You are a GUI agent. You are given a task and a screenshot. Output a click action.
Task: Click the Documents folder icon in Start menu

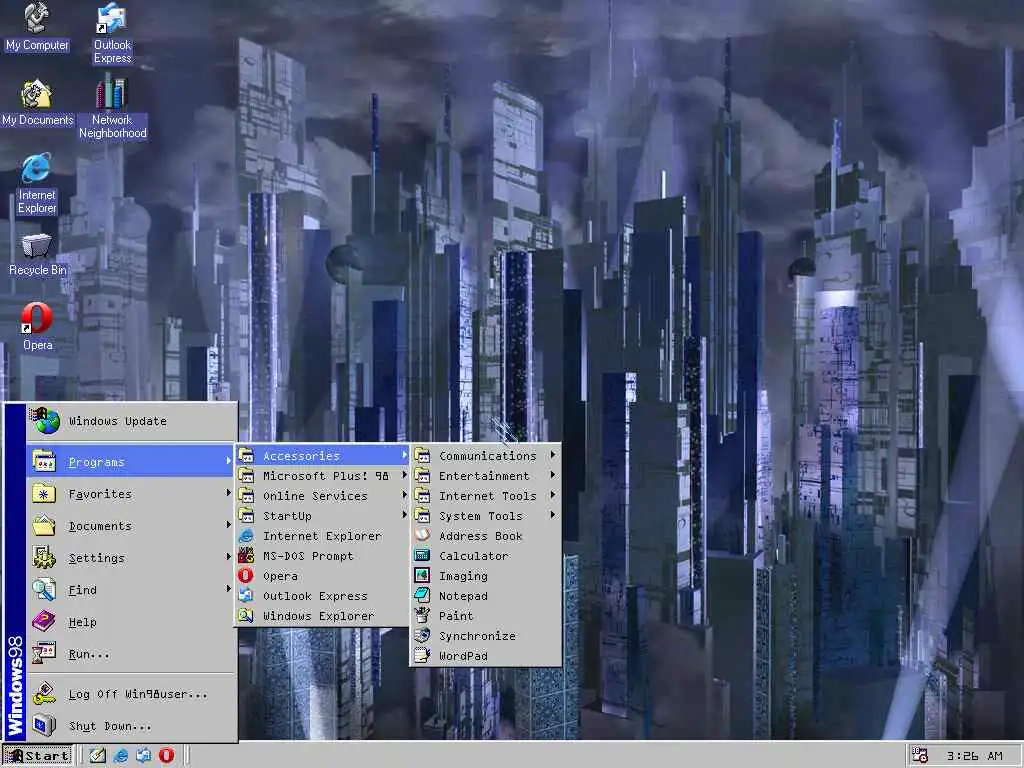[44, 525]
